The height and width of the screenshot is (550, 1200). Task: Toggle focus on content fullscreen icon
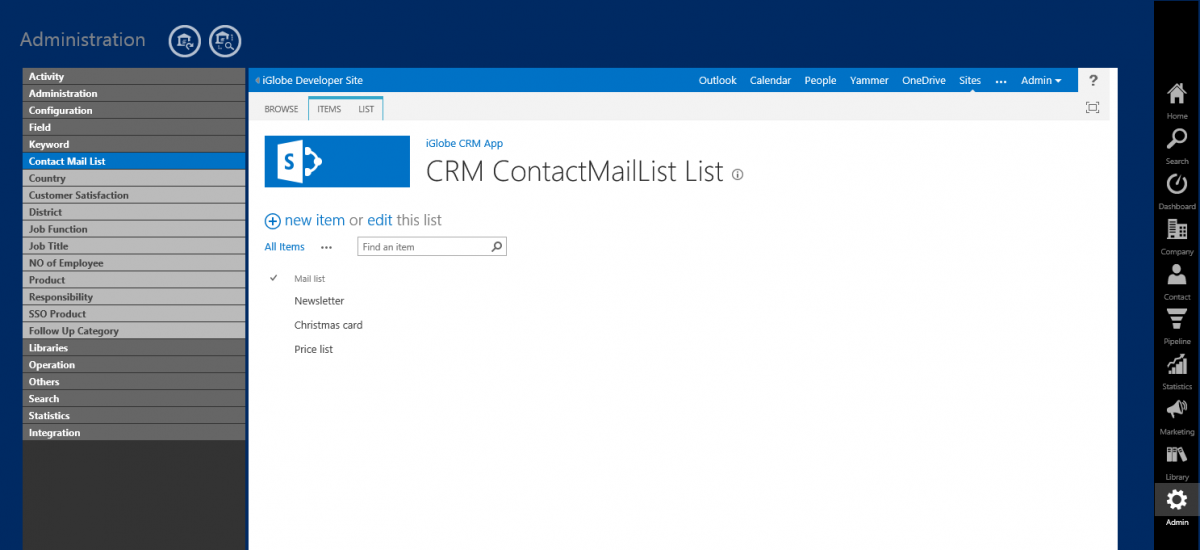[1092, 108]
